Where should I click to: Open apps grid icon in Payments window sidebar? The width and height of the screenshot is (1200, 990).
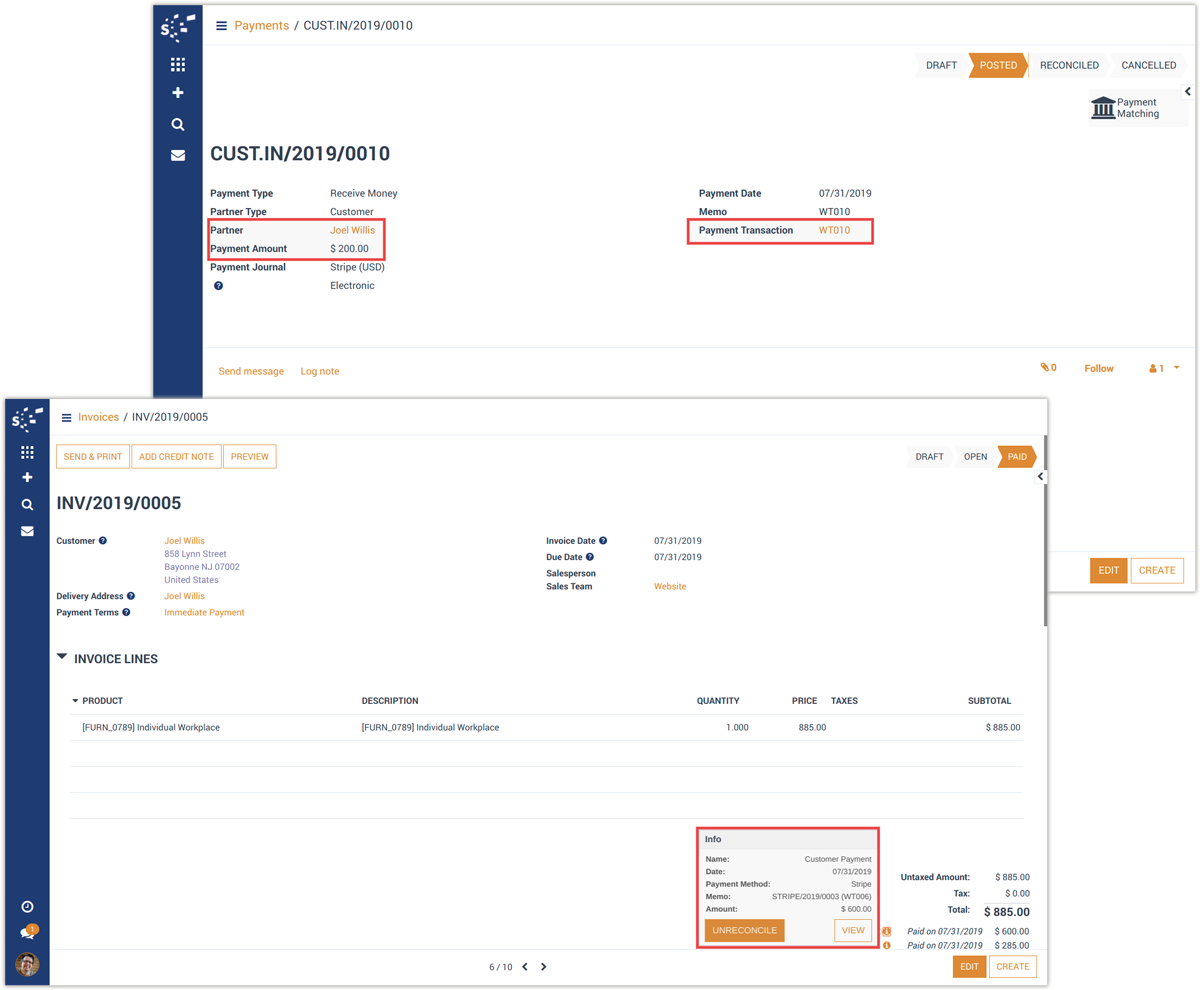click(x=178, y=65)
